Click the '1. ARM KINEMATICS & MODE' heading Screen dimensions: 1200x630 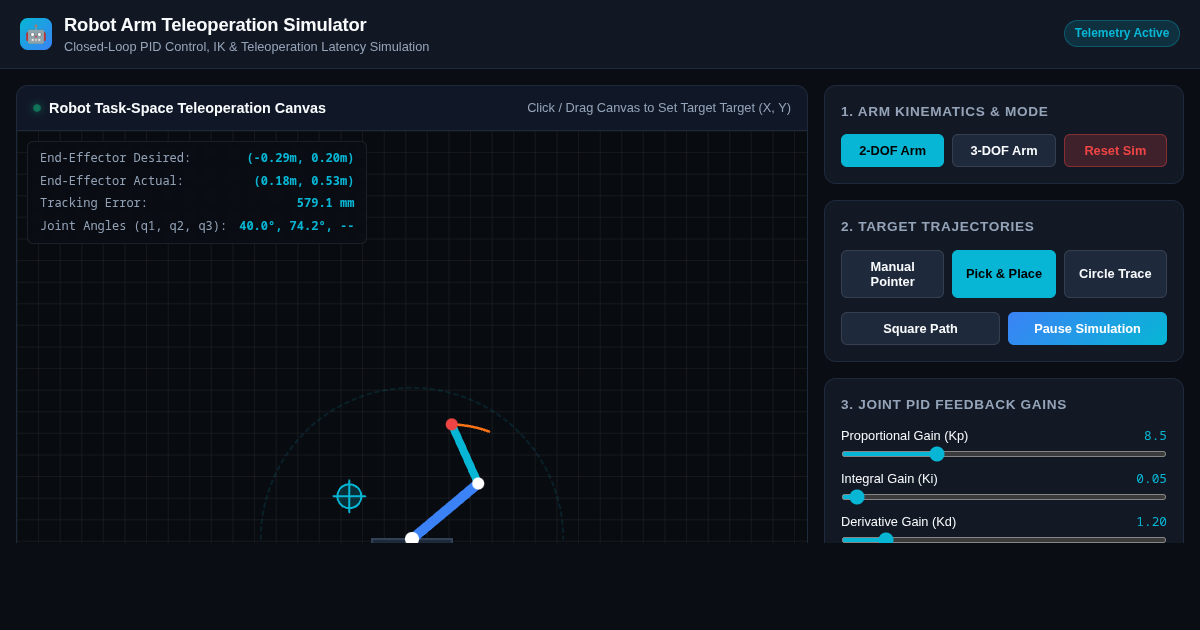click(x=944, y=112)
